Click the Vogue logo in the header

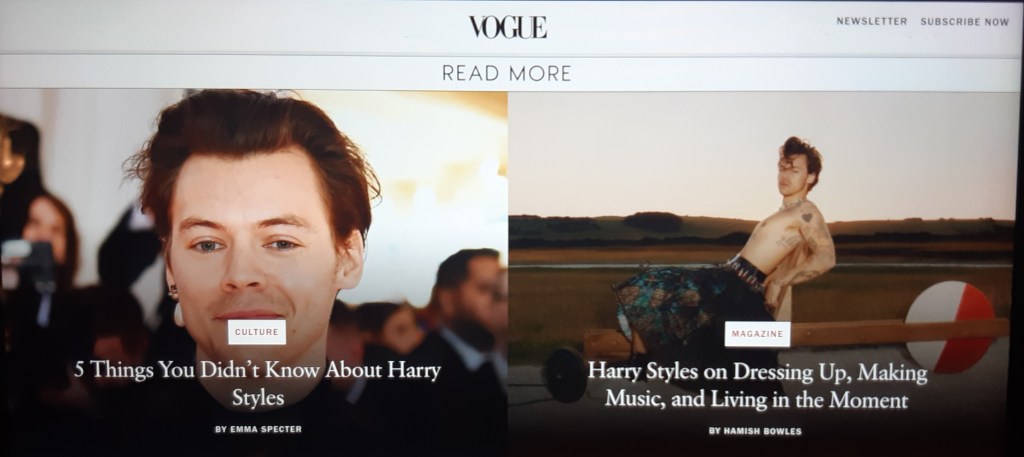507,27
